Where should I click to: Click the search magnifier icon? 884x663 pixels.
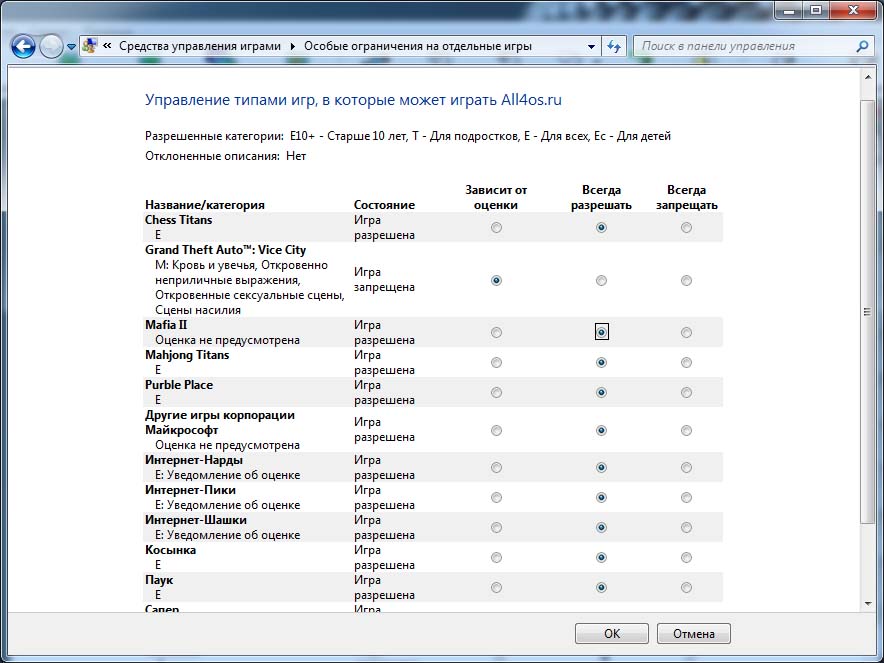(862, 46)
